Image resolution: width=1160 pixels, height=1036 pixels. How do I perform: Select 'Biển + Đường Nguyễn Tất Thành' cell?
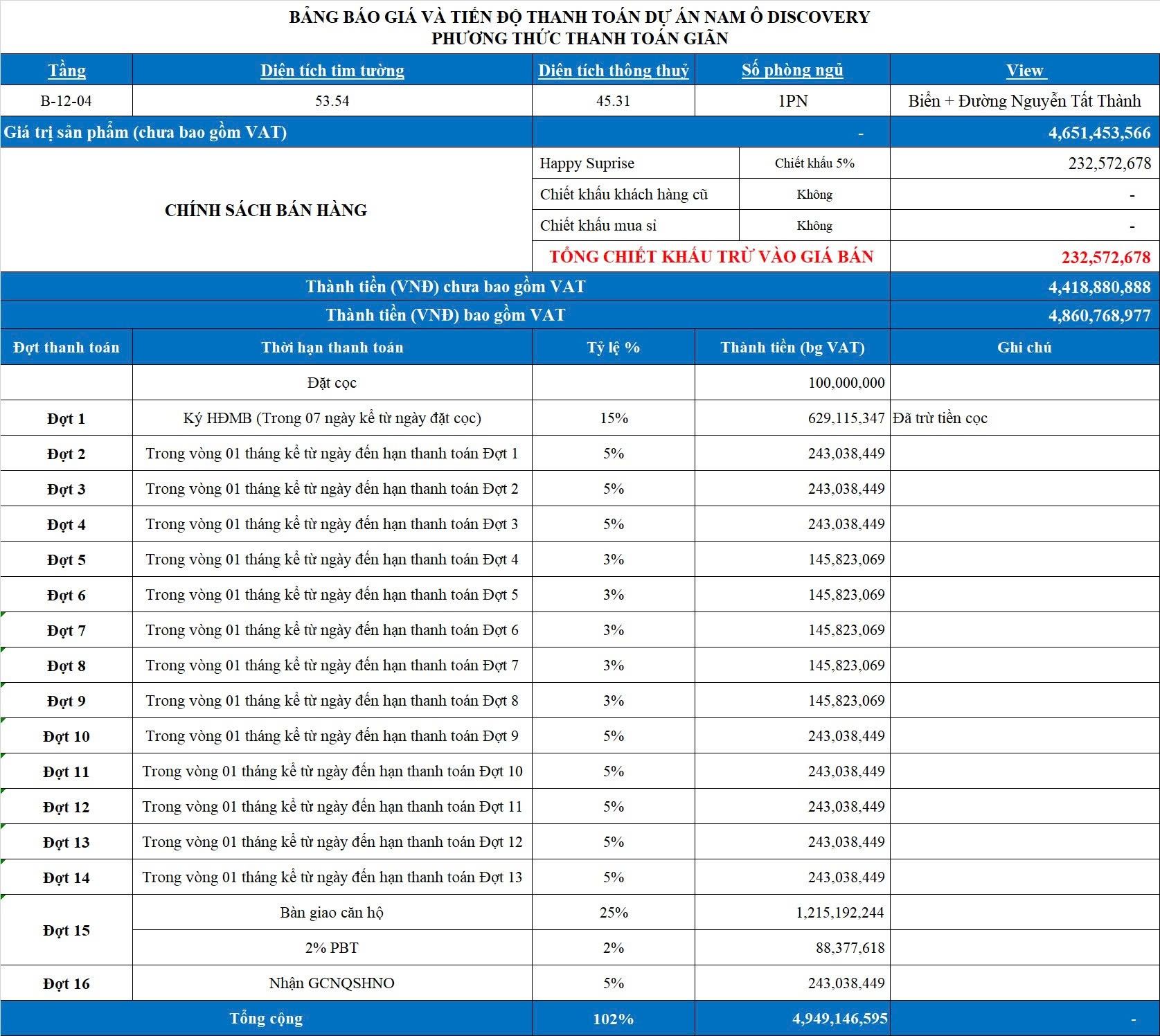pos(1025,101)
